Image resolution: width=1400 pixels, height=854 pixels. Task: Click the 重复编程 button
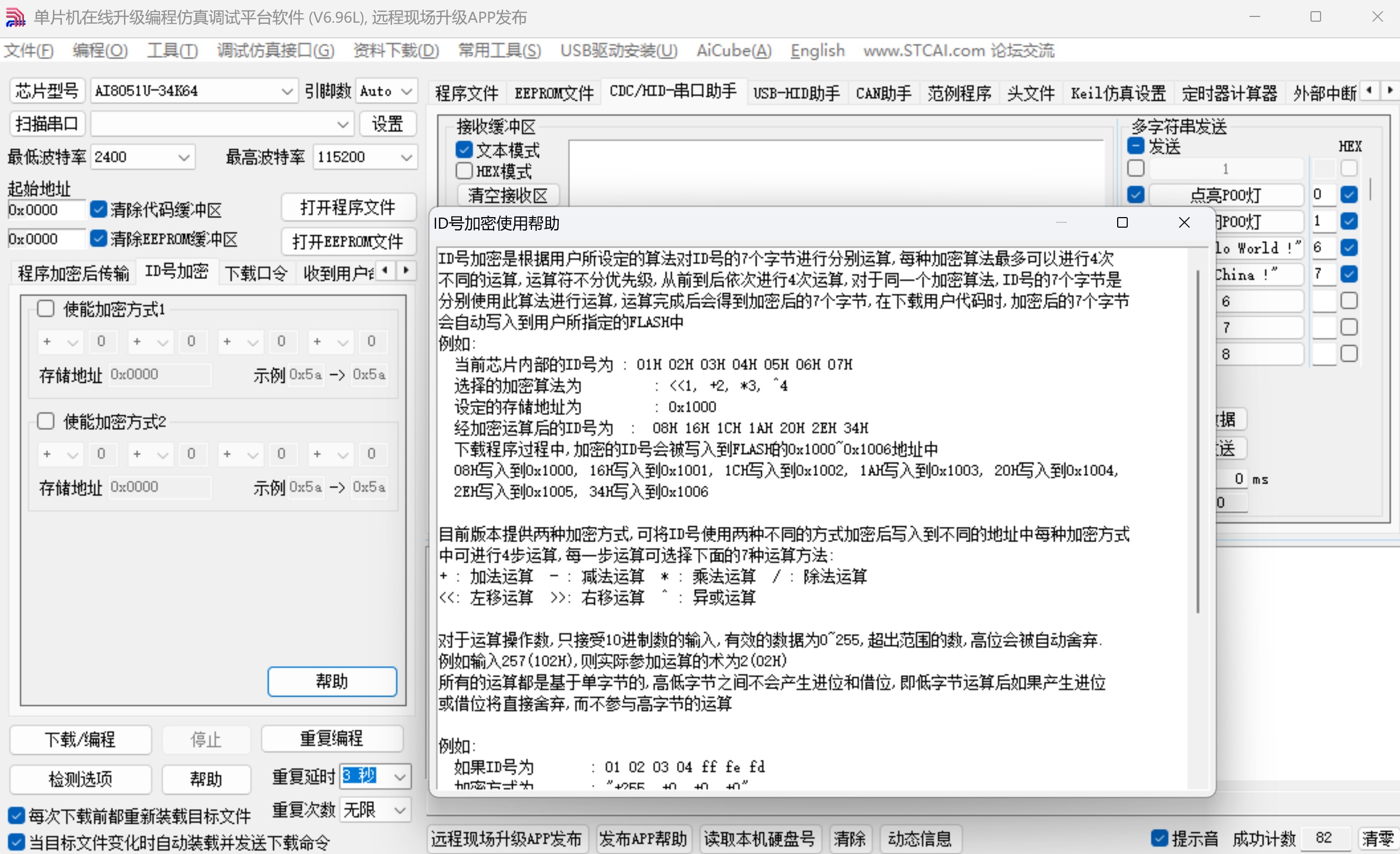[332, 738]
